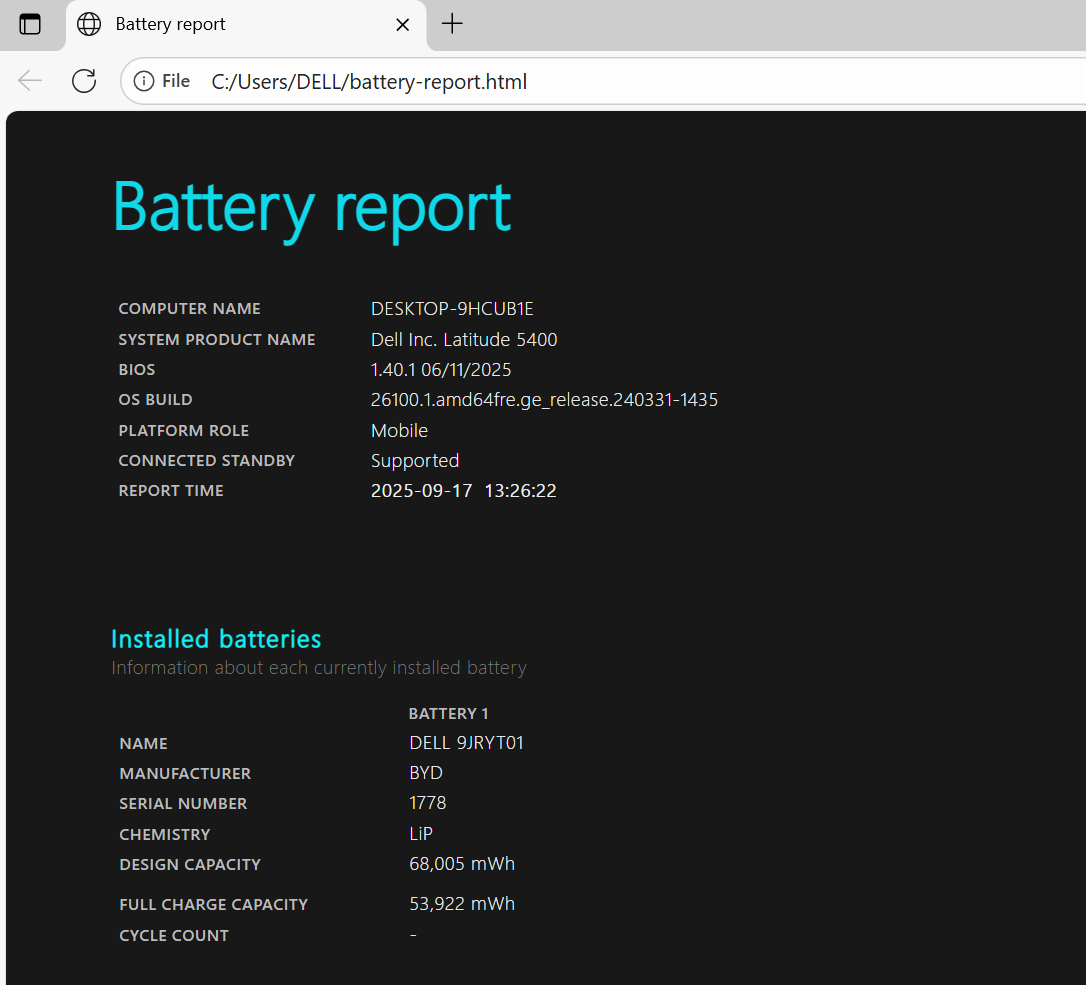Click the large Battery report heading
This screenshot has width=1086, height=985.
311,207
